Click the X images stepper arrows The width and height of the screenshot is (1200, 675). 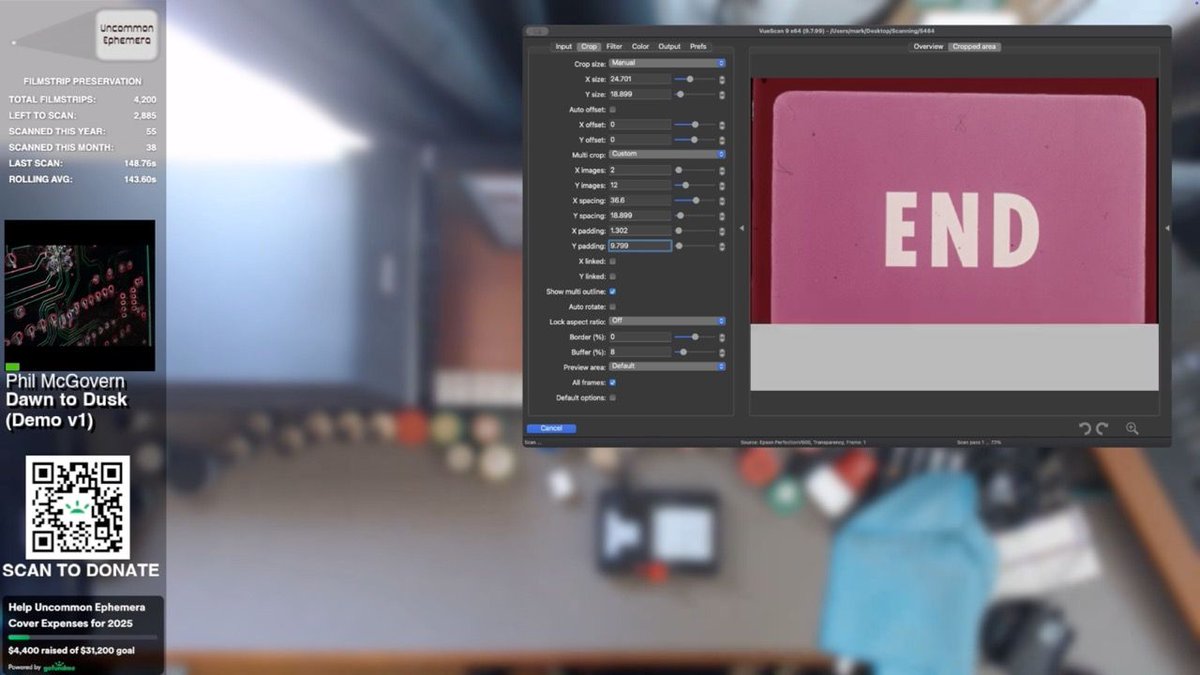[x=722, y=170]
